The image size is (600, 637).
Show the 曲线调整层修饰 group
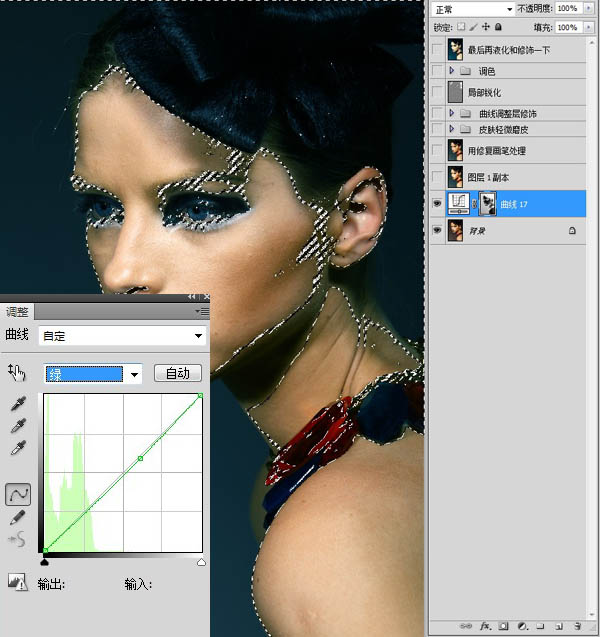(x=437, y=113)
